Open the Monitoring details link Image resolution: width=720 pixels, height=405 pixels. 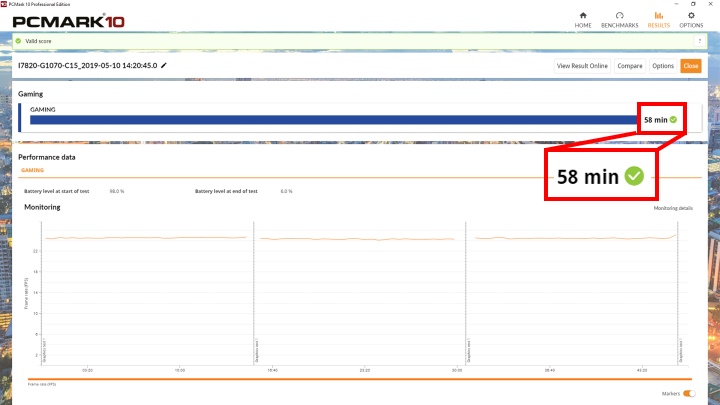(673, 208)
